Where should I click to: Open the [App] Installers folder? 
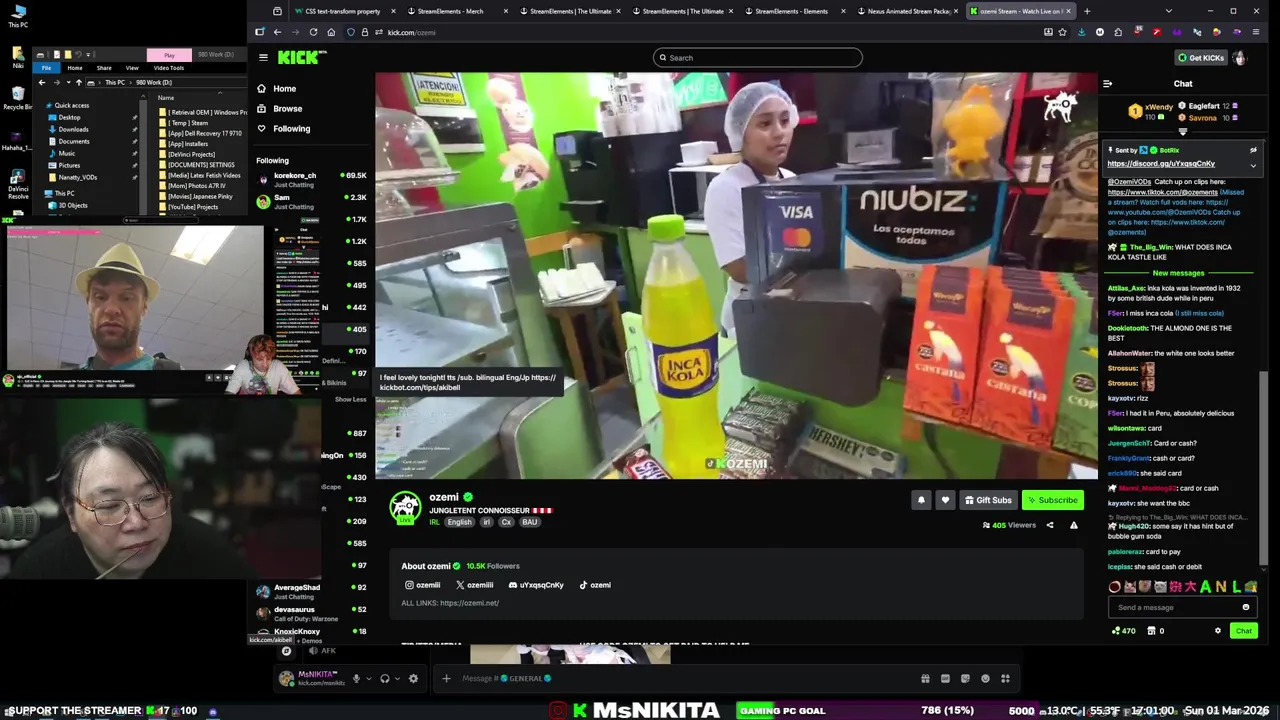(x=188, y=144)
